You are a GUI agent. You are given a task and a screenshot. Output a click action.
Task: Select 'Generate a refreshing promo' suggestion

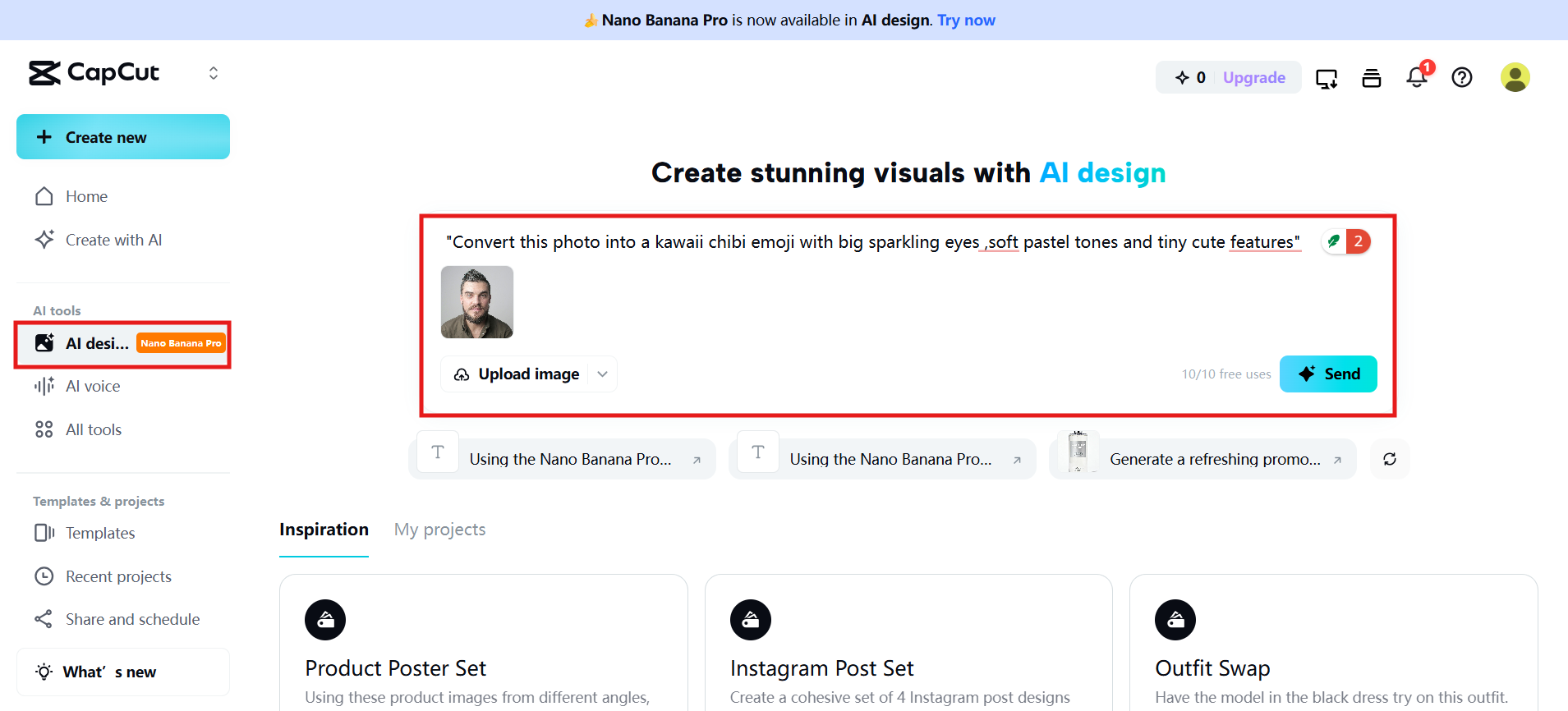(x=1202, y=459)
